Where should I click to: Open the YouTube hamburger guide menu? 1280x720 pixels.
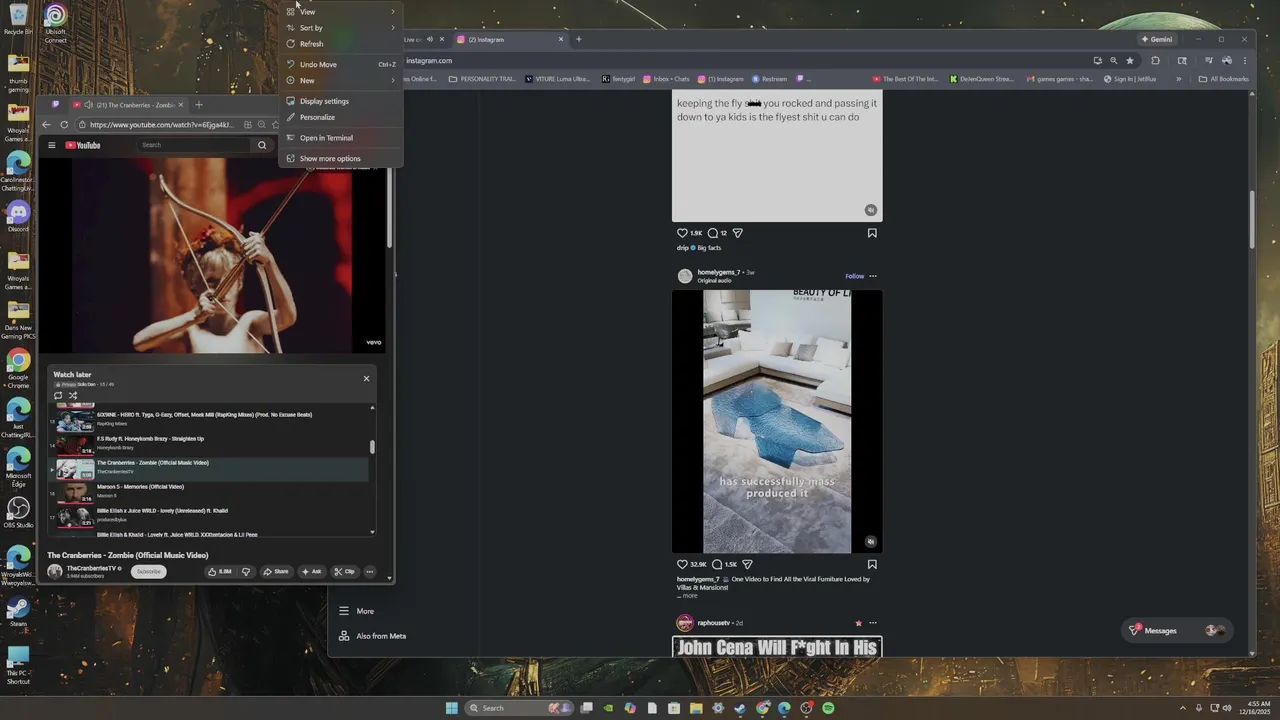pyautogui.click(x=52, y=145)
